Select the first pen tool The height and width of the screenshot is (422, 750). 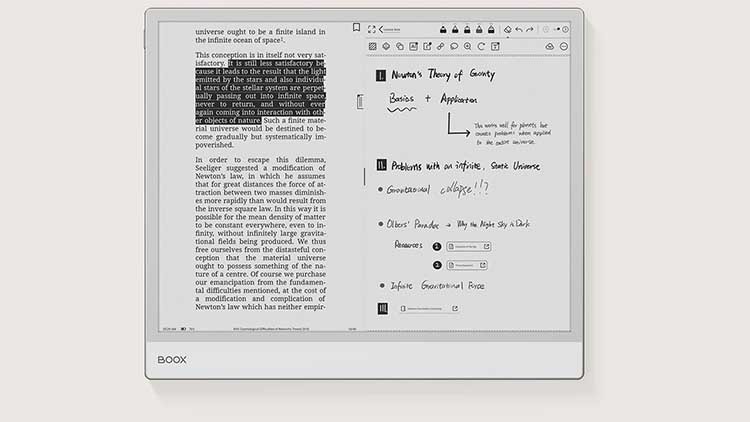coord(442,30)
